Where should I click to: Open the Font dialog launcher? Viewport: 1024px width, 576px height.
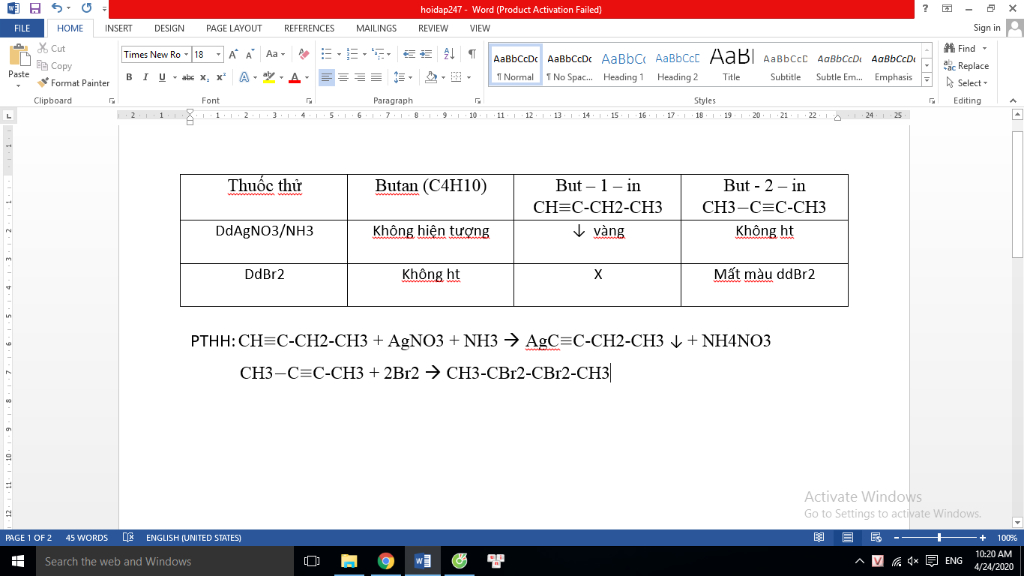click(309, 101)
